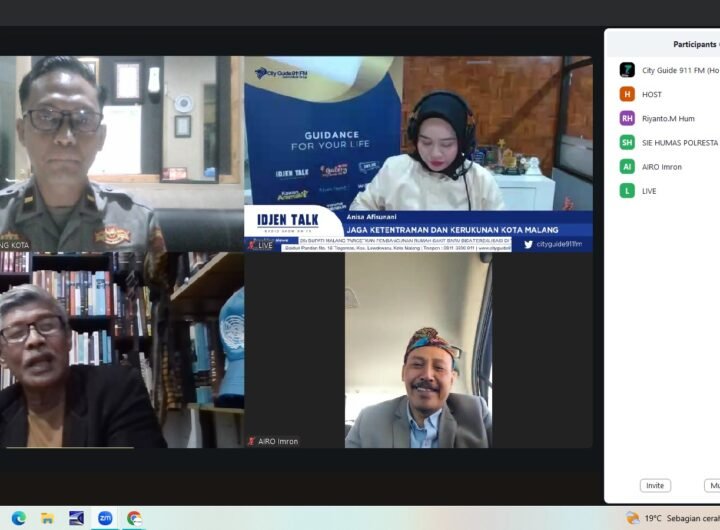Select the orange HOST avatar icon
720x530 pixels.
point(627,94)
